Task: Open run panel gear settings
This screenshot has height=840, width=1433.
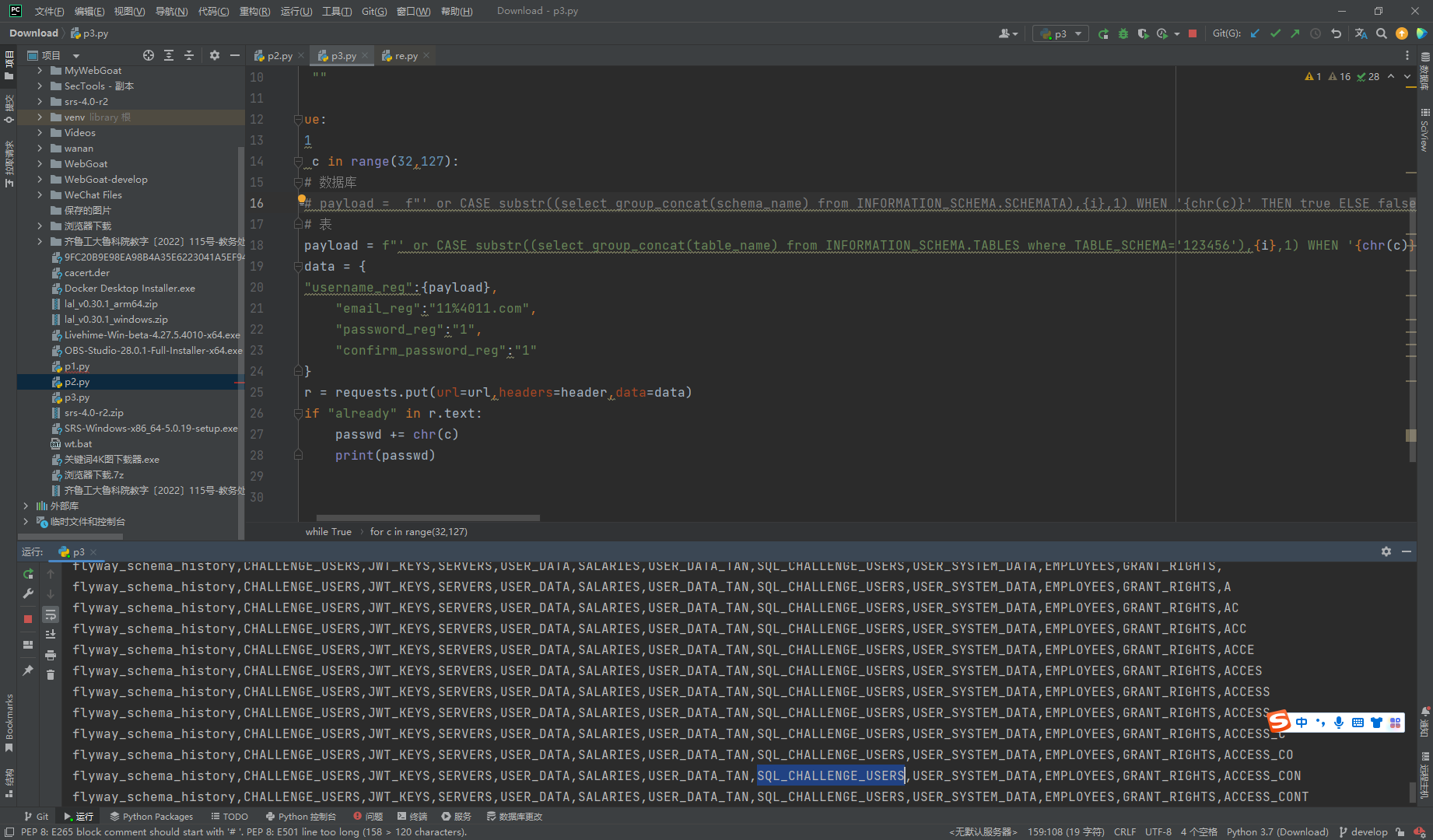Action: [1386, 551]
